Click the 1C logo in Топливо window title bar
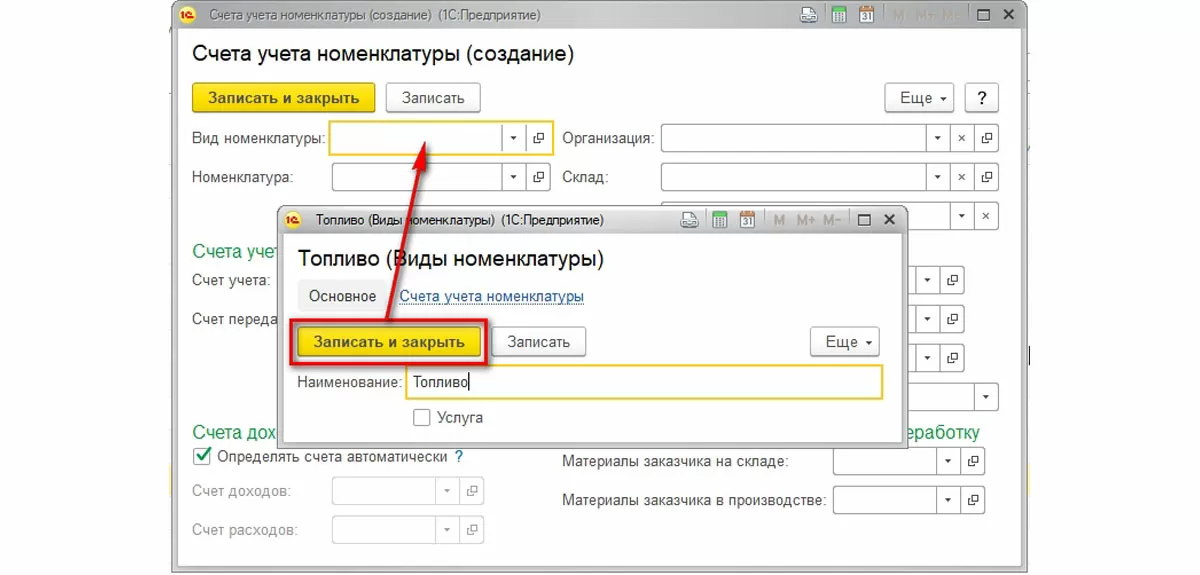 294,220
